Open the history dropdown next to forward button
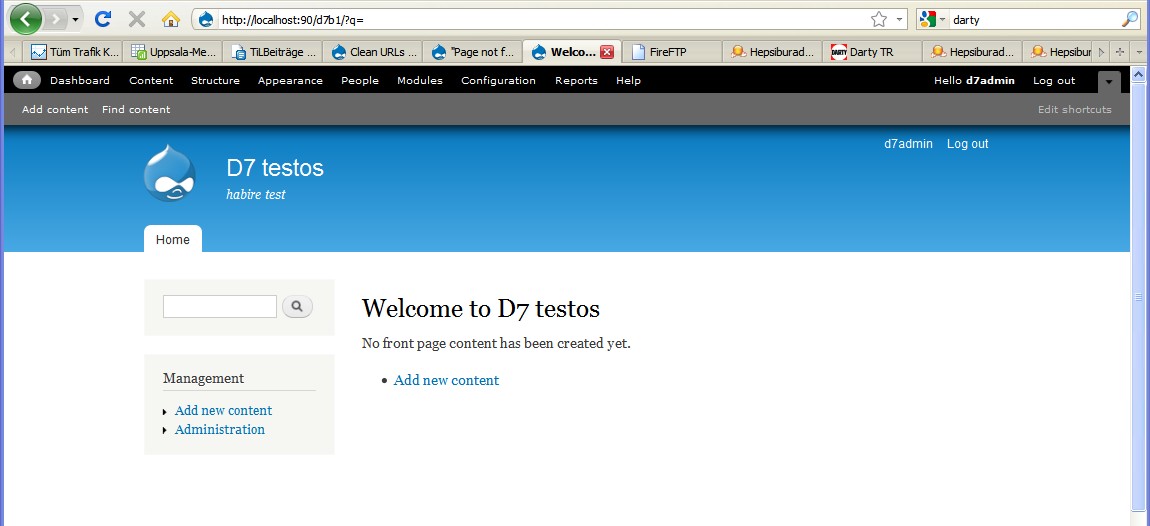1150x526 pixels. point(75,19)
